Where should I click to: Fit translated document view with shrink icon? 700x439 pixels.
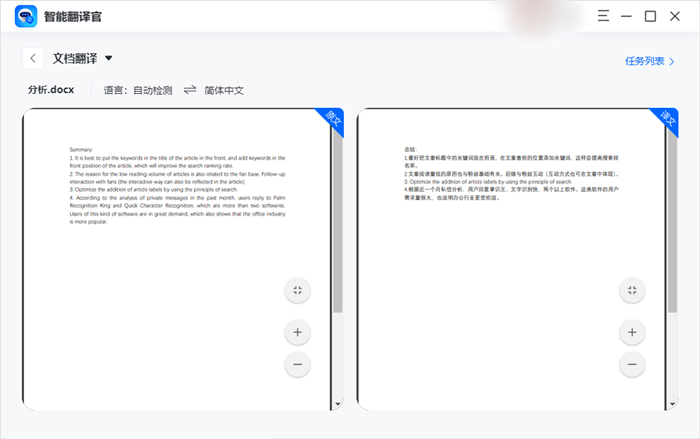(x=631, y=290)
